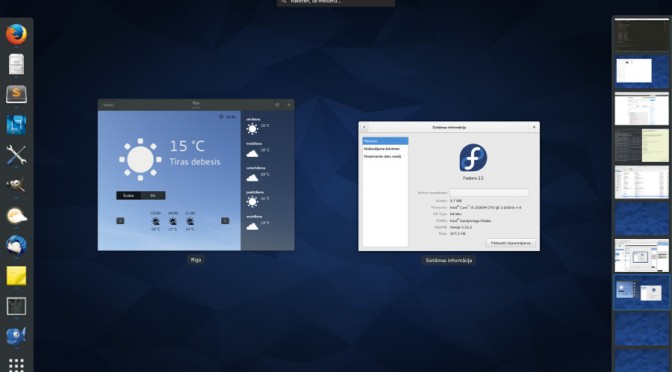Image resolution: width=672 pixels, height=372 pixels.
Task: Launch Firefox from the dock
Action: [x=16, y=34]
